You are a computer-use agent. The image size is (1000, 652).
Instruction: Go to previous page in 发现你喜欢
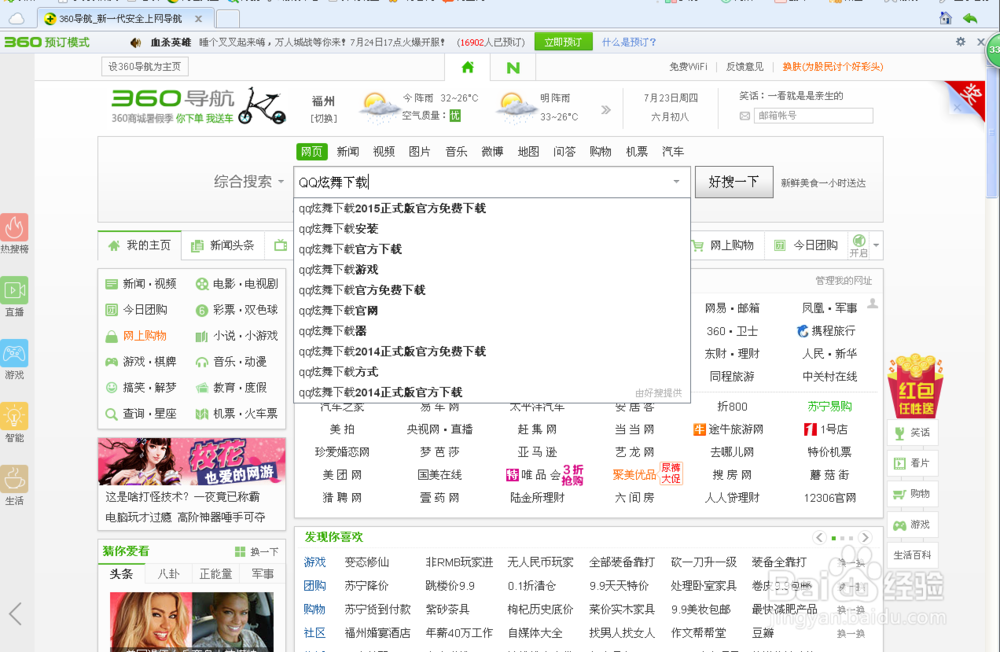820,537
